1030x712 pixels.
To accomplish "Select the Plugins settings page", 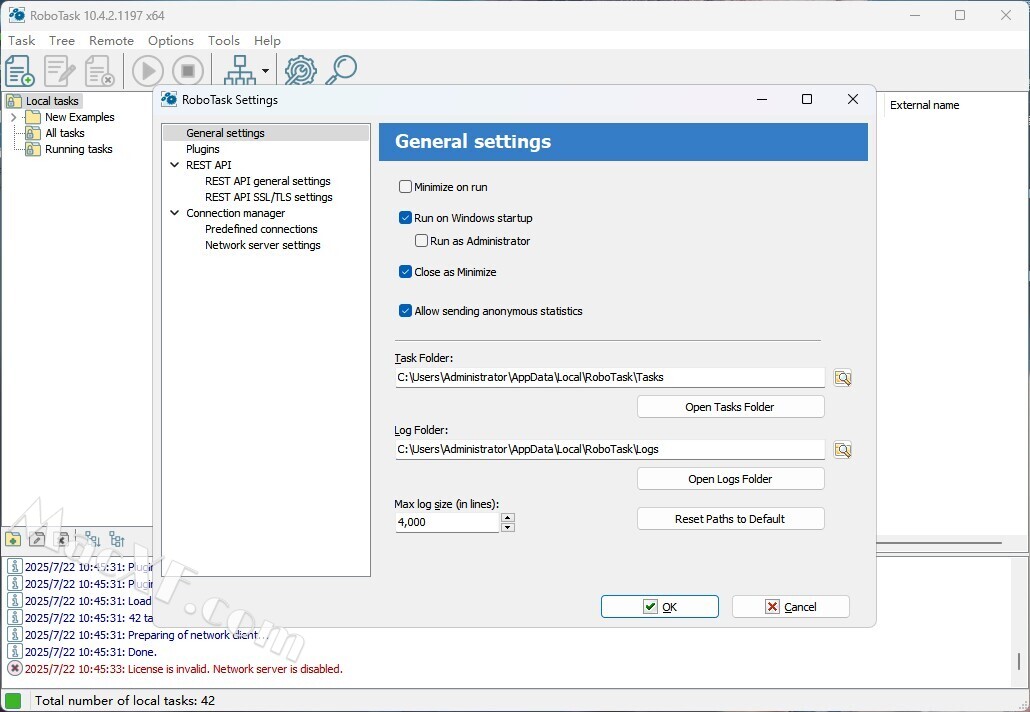I will pos(203,149).
